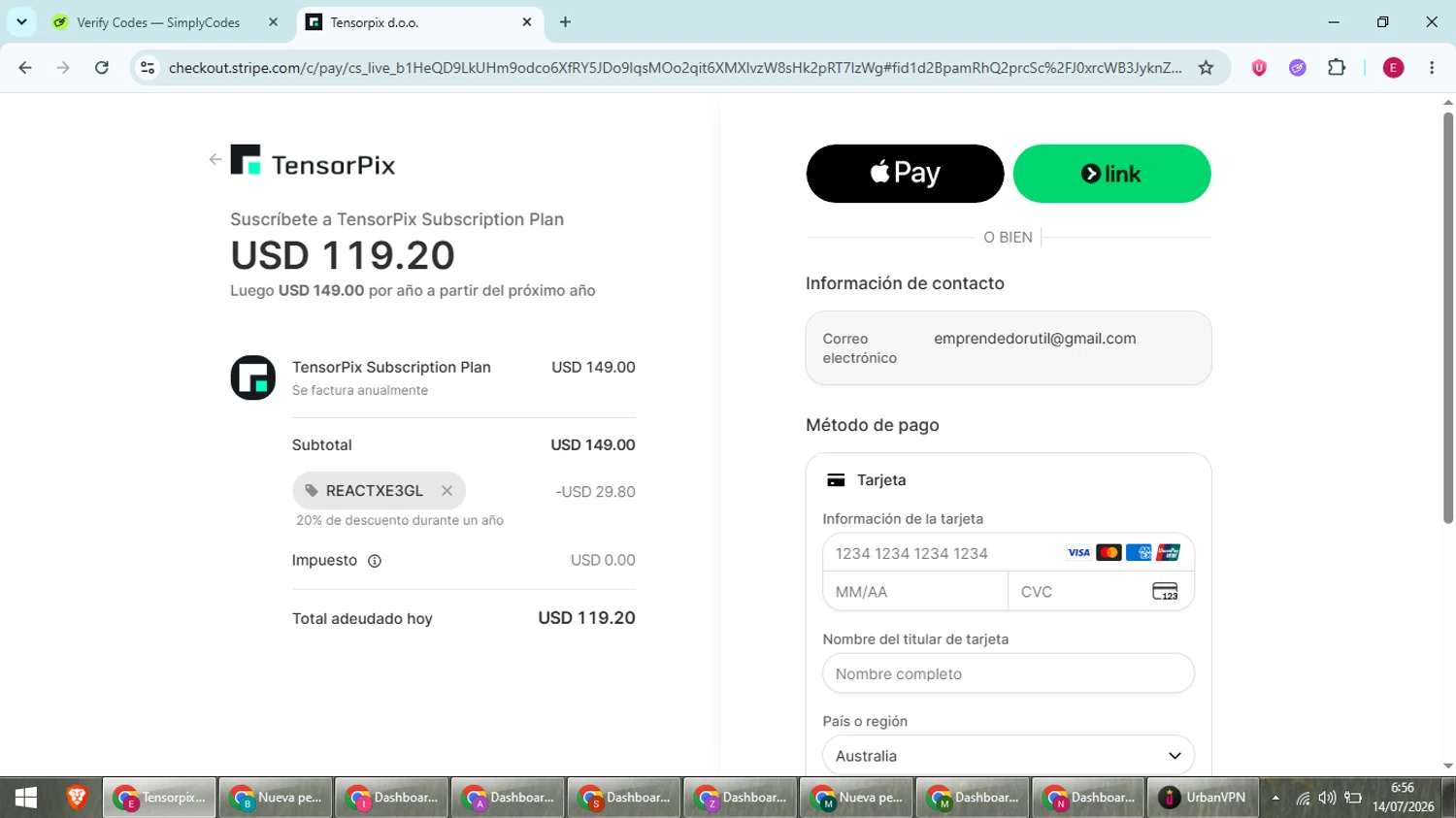Image resolution: width=1456 pixels, height=818 pixels.
Task: Click the email emprendedorutil@gmail.com
Action: (1035, 339)
